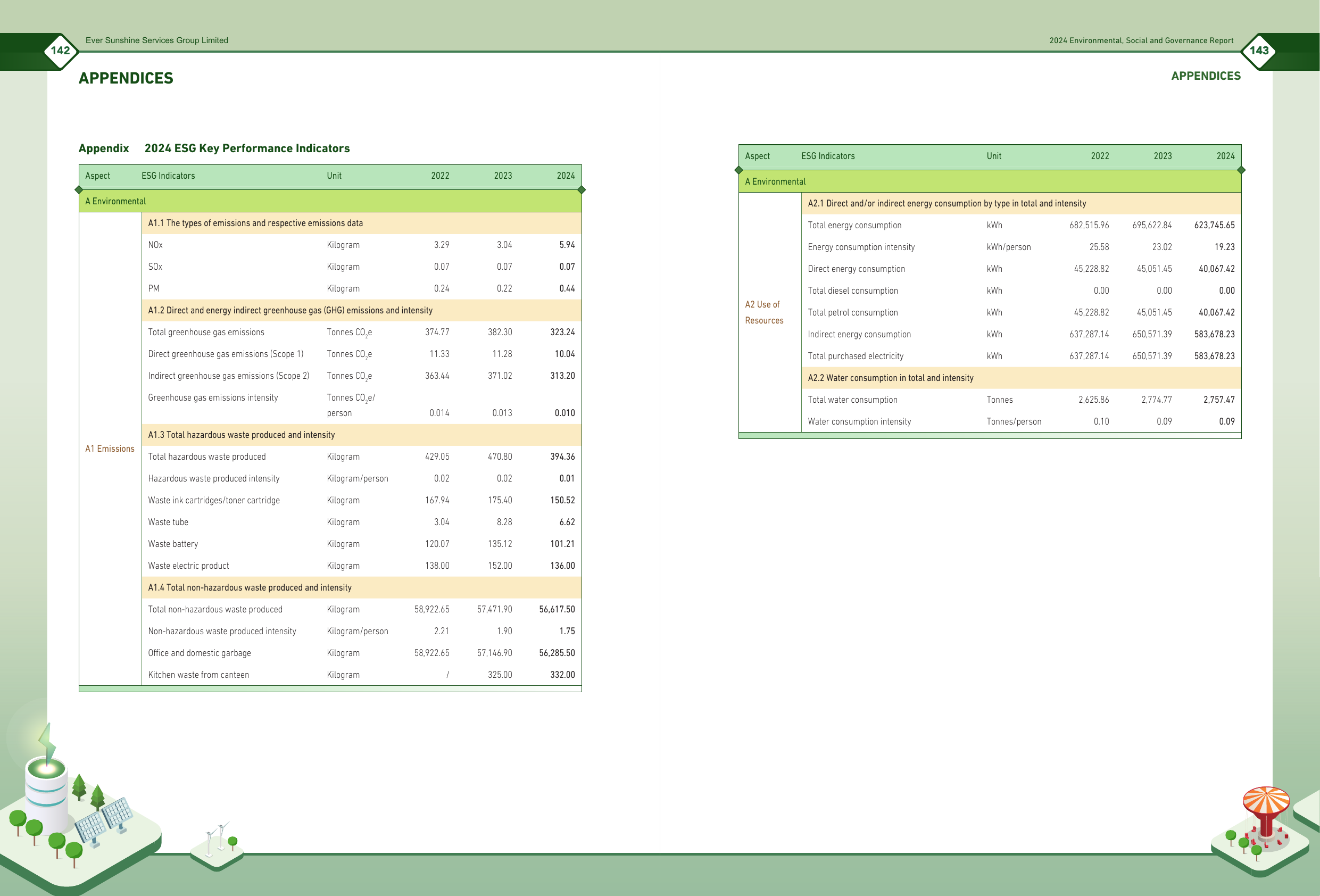Click 'A1.3 Total hazardous waste produced and intensity'
The height and width of the screenshot is (896, 1320).
coord(361,435)
